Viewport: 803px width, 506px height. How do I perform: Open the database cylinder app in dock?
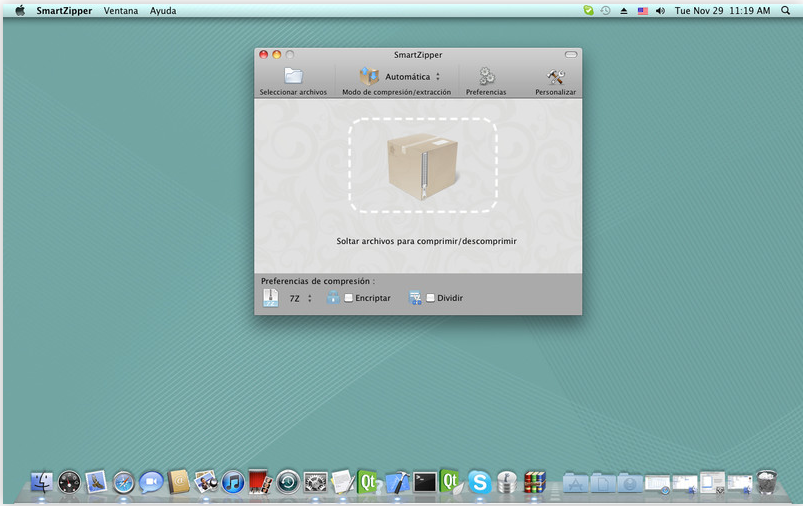pos(506,482)
